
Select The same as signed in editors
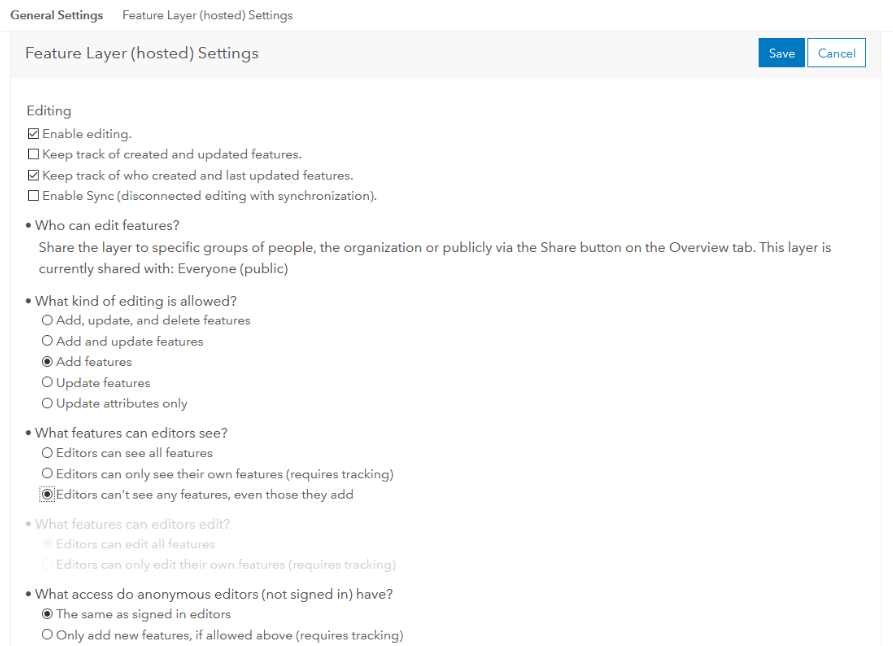(x=47, y=615)
